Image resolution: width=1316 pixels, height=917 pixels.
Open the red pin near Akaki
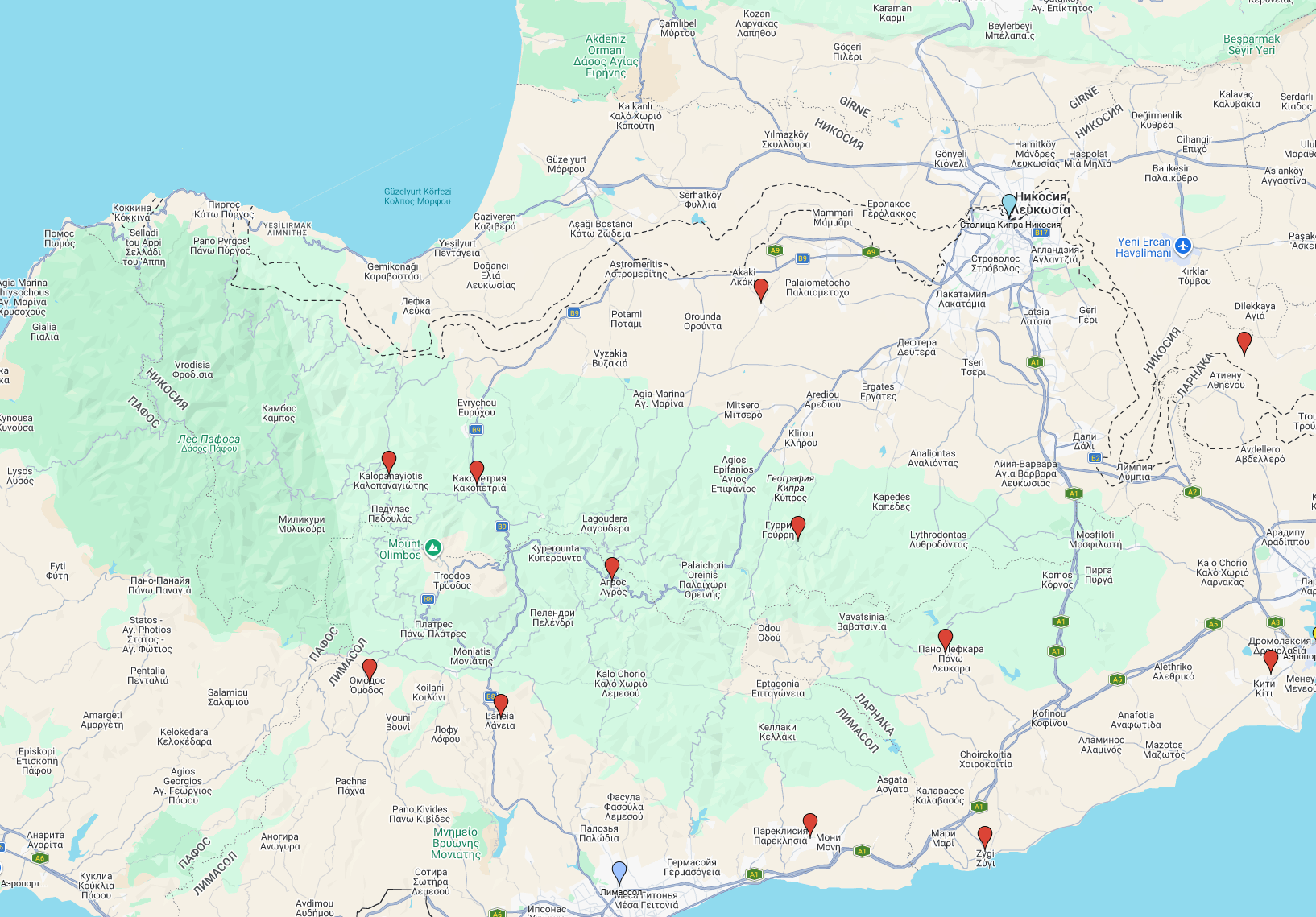coord(761,290)
